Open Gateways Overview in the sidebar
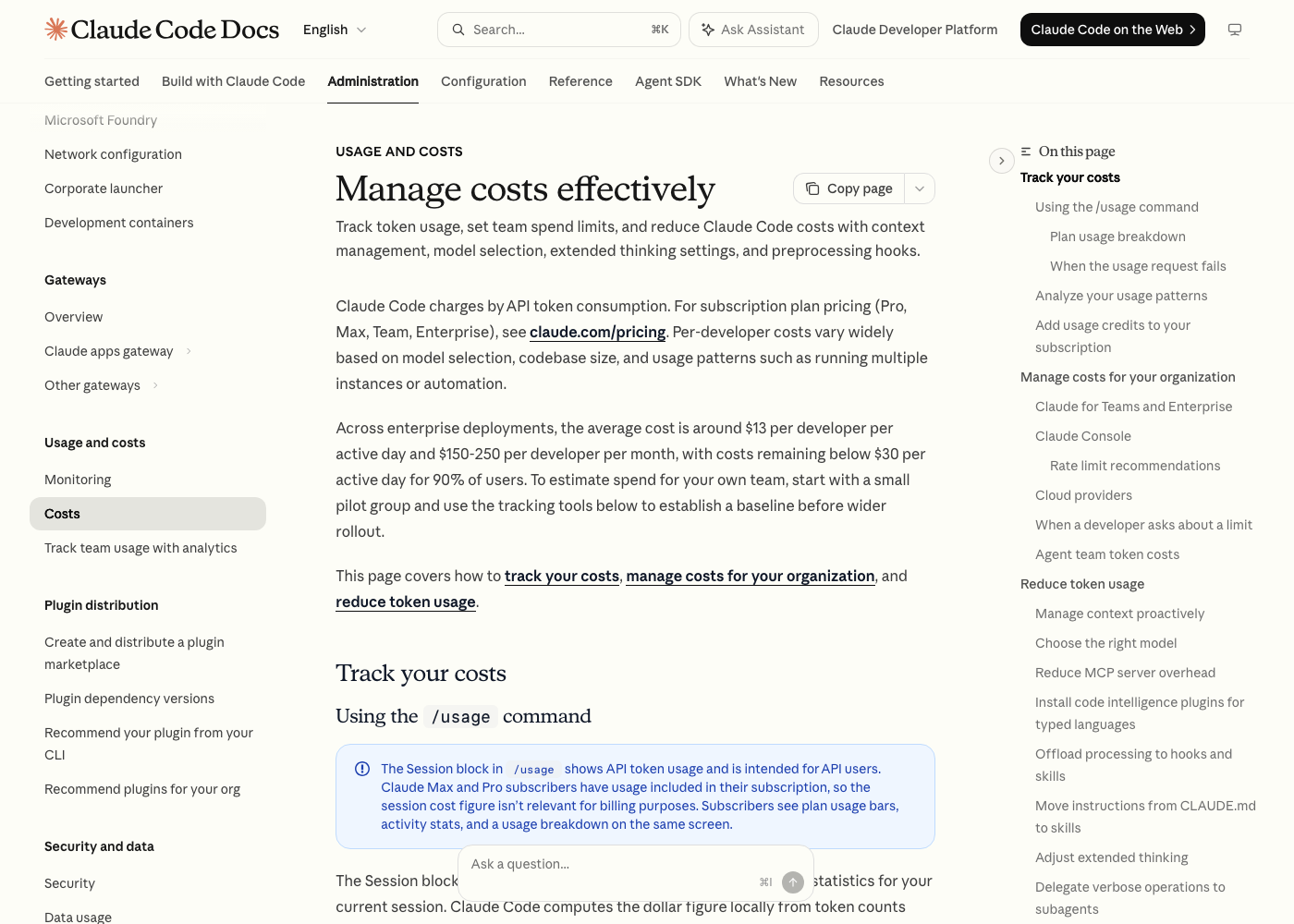Viewport: 1294px width, 924px height. 74,317
